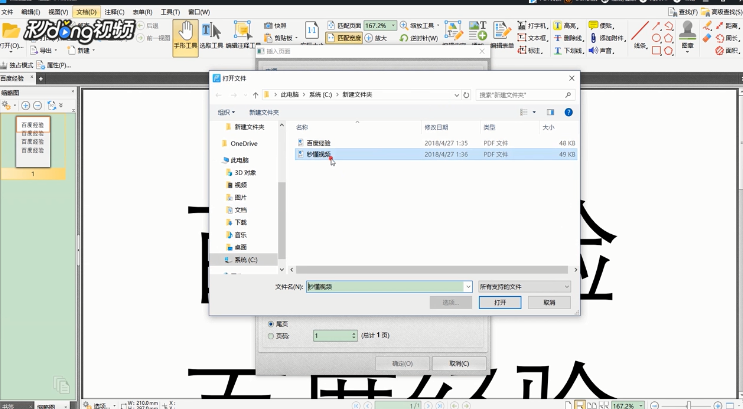Click Add Attachment paperclip icon
Screen dimensions: 743x409
coord(593,38)
